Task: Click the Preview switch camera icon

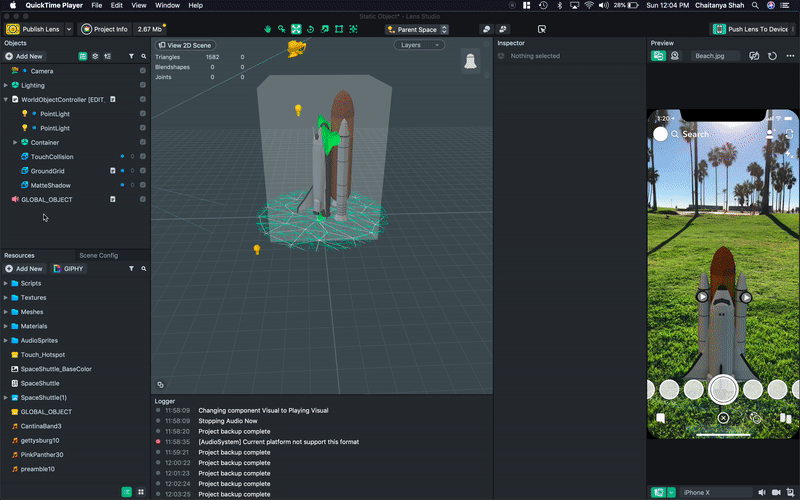Action: coord(754,56)
